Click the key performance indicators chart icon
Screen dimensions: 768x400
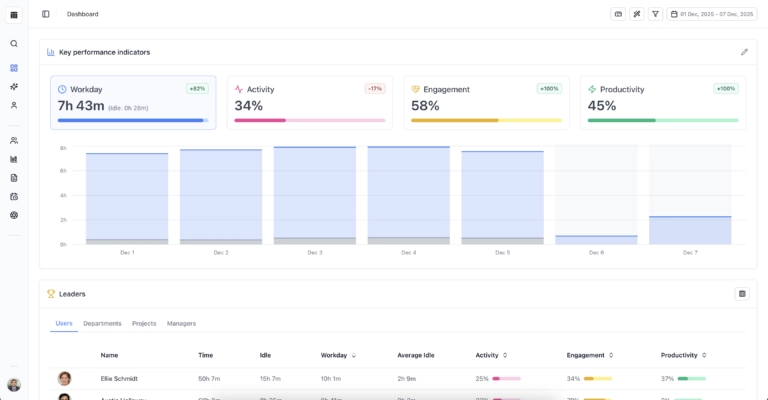point(50,52)
